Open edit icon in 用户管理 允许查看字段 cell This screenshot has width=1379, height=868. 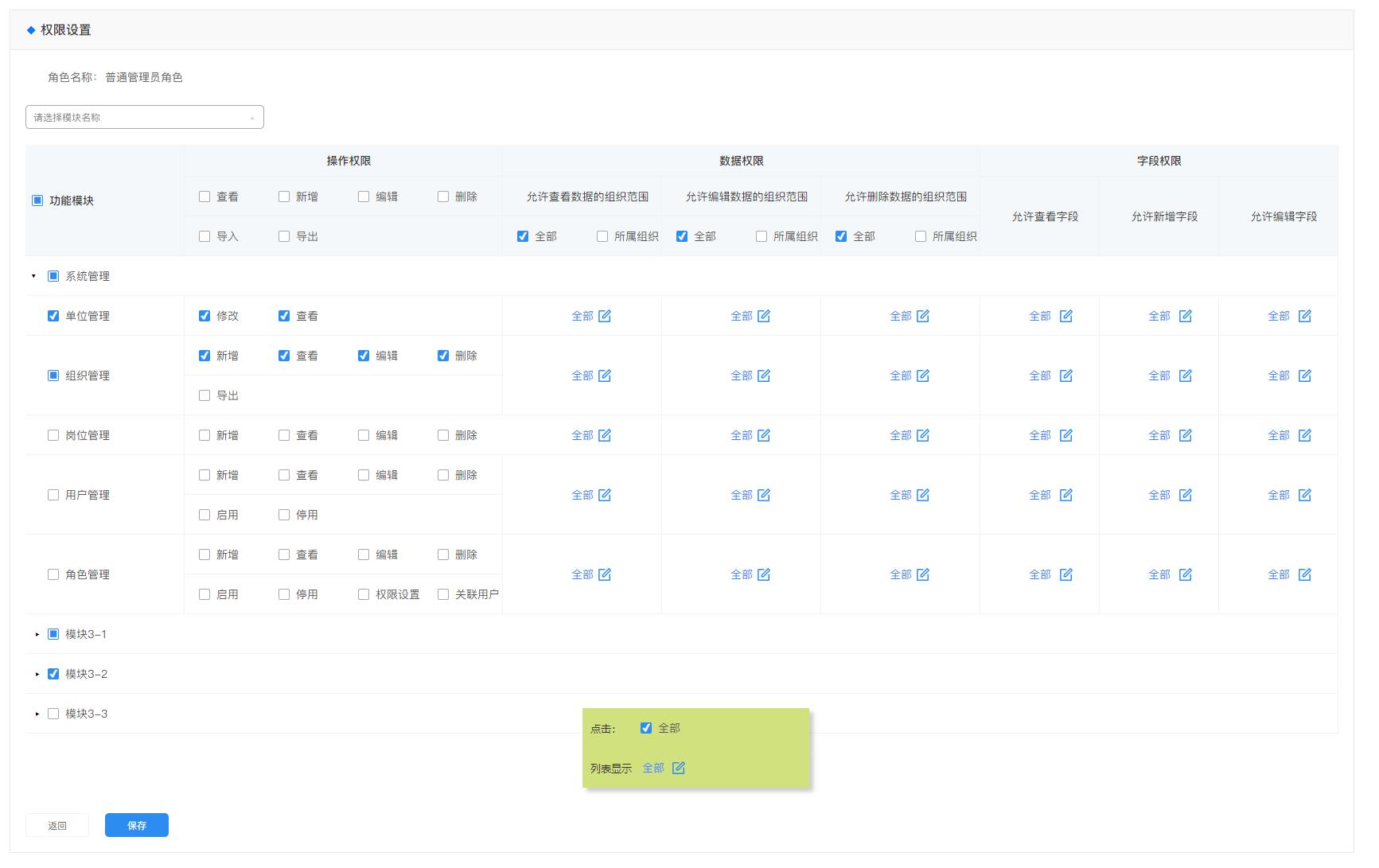click(x=1066, y=495)
